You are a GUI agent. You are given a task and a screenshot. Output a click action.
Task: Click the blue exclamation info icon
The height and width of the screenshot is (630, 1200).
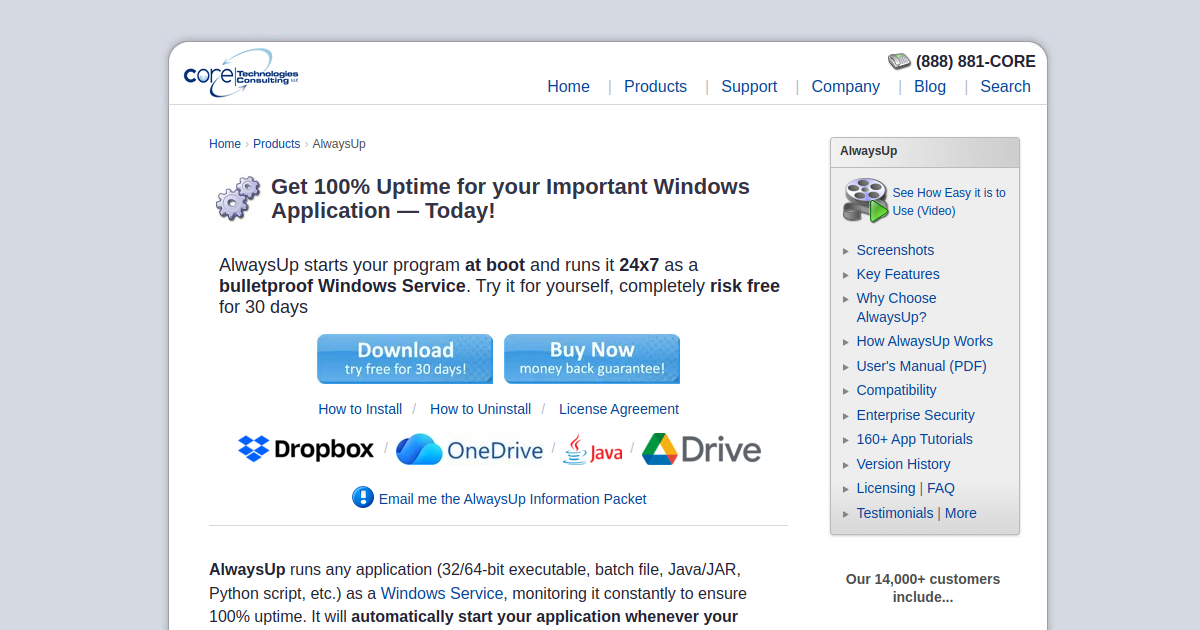click(363, 497)
